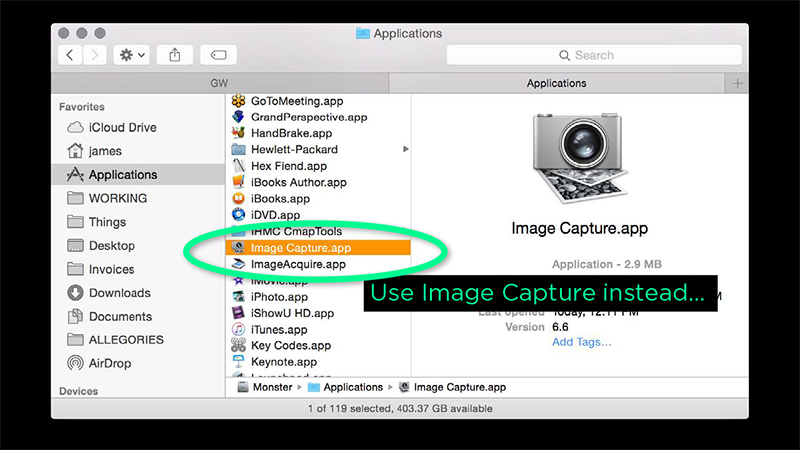Click the Applications window title folder icon
This screenshot has height=450, width=800.
tap(363, 34)
